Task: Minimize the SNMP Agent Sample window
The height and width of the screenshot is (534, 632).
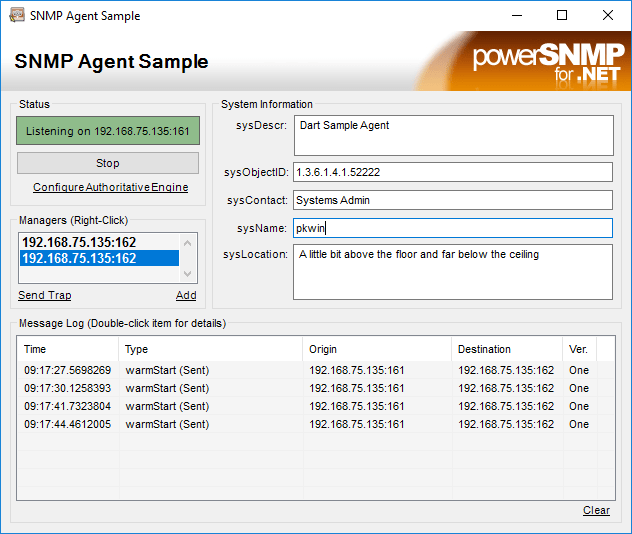Action: (517, 16)
